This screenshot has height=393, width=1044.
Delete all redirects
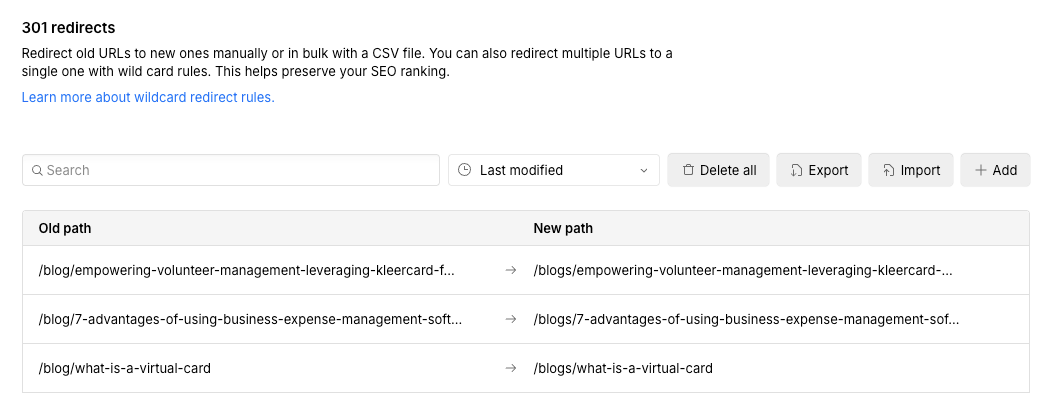718,170
